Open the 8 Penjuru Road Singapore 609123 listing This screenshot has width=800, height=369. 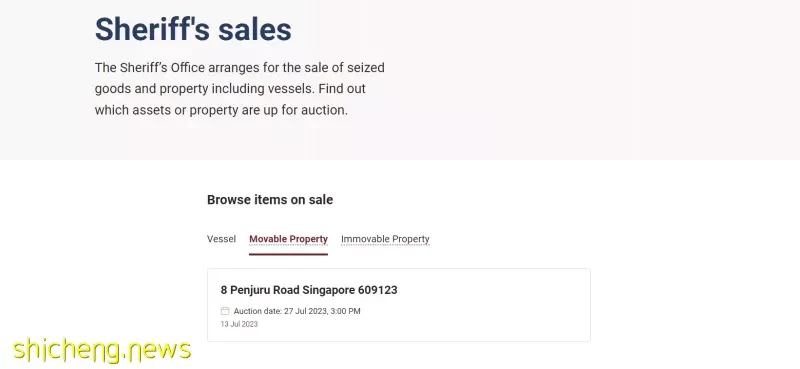click(x=309, y=290)
